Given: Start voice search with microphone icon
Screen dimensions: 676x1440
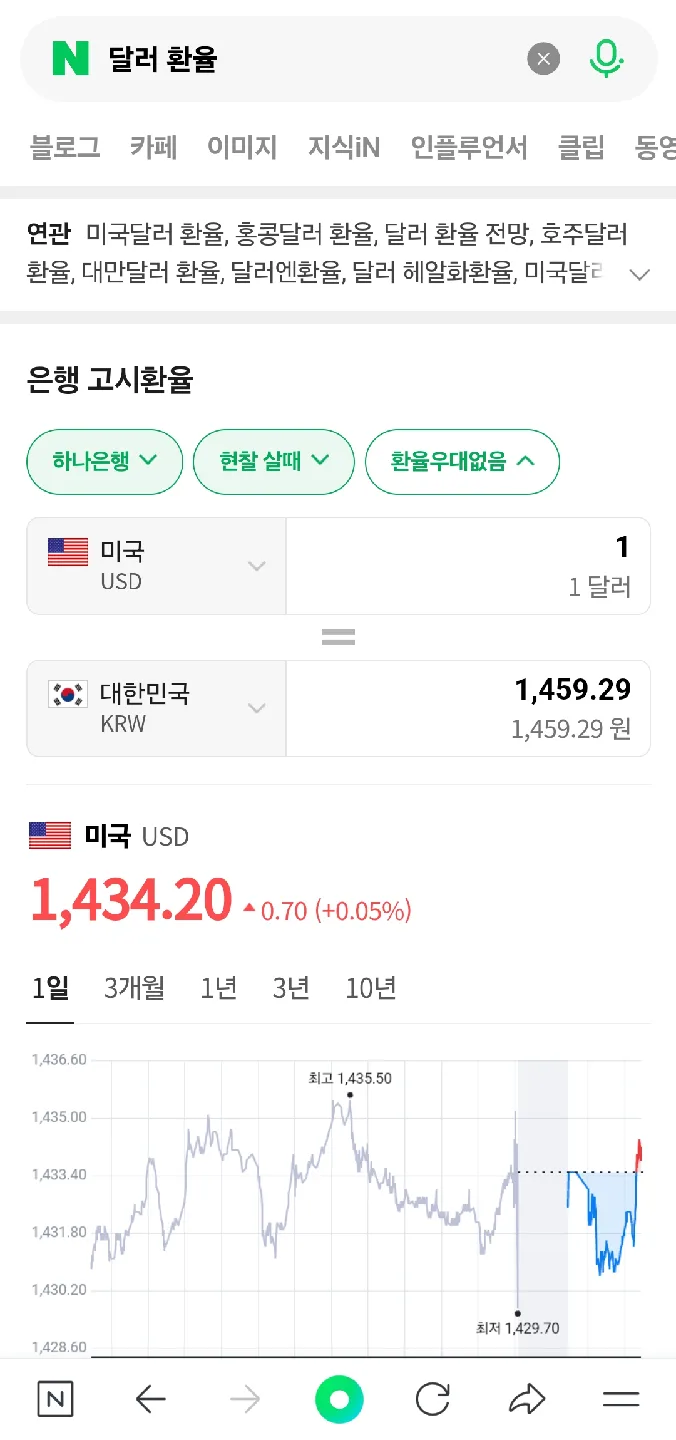Looking at the screenshot, I should pos(605,60).
